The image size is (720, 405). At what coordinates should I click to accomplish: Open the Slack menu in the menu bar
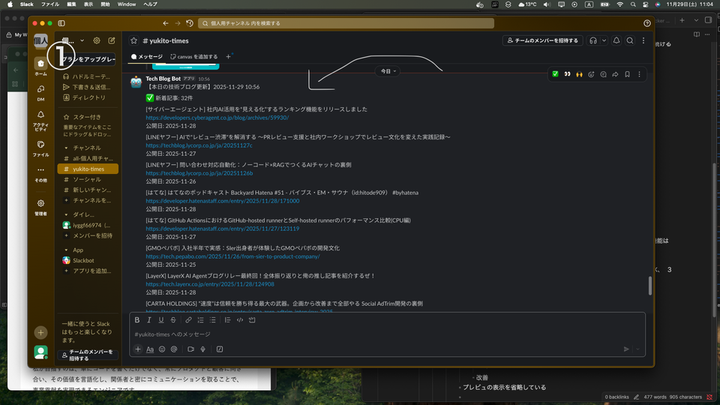click(x=27, y=4)
